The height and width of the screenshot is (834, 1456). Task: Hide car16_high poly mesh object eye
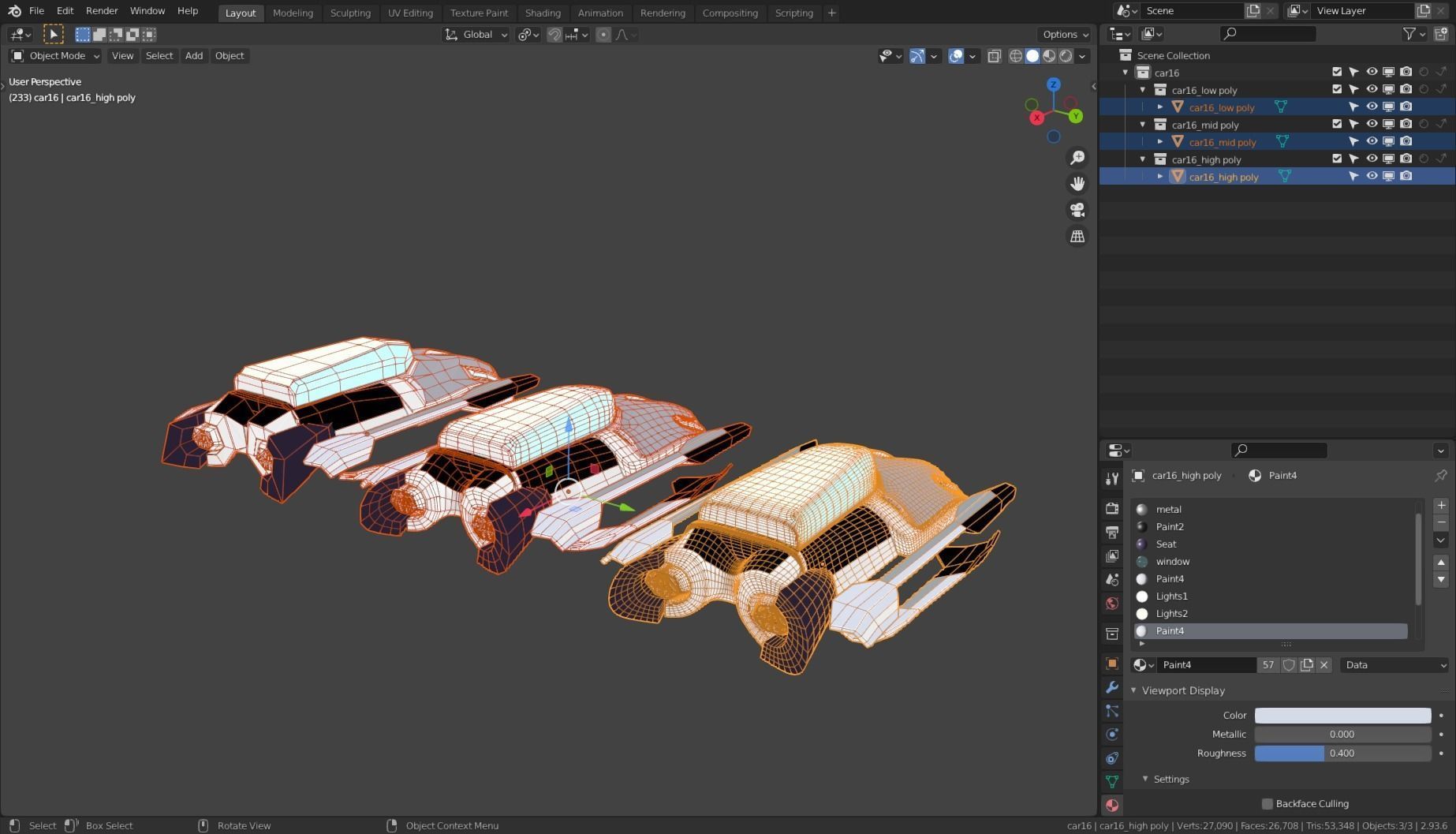pos(1372,176)
